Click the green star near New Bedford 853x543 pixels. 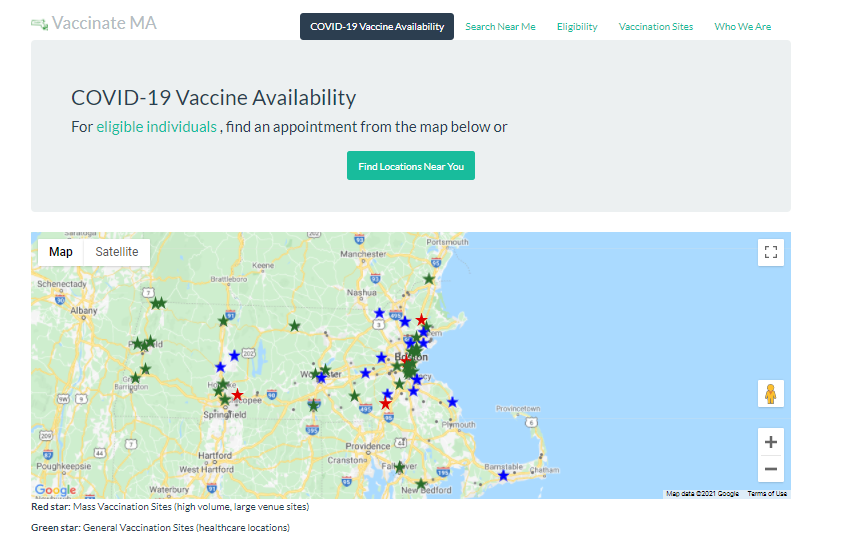click(x=420, y=484)
